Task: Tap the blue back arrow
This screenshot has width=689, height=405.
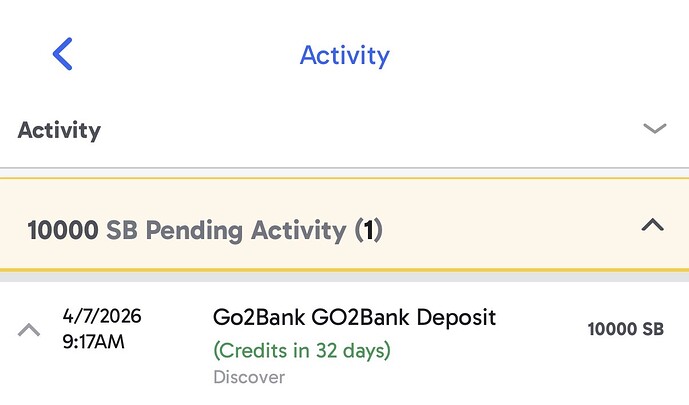Action: pyautogui.click(x=63, y=53)
